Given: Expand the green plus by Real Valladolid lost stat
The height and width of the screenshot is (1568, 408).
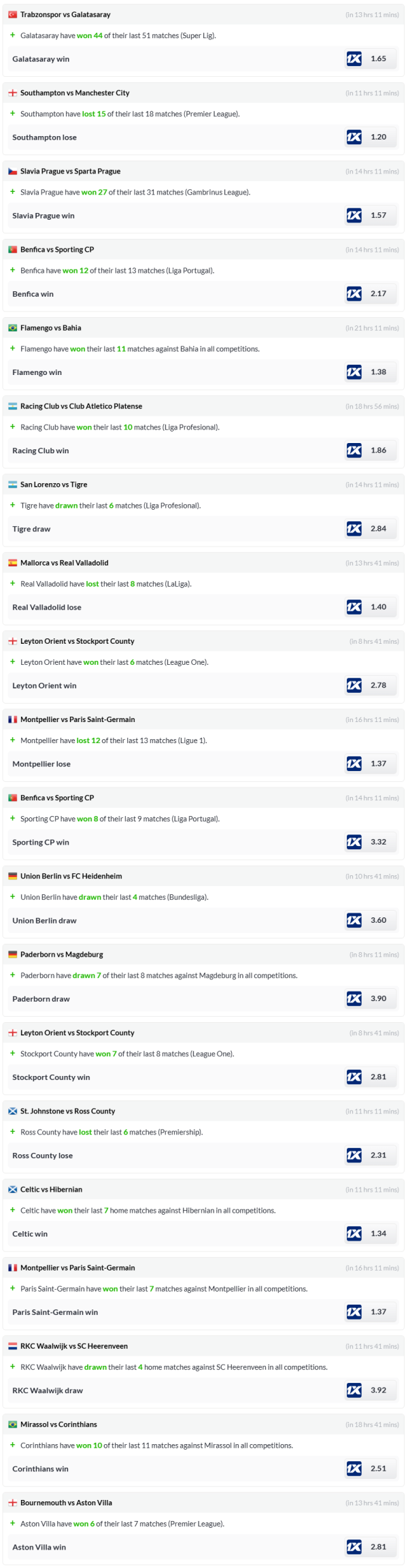Looking at the screenshot, I should coord(12,583).
